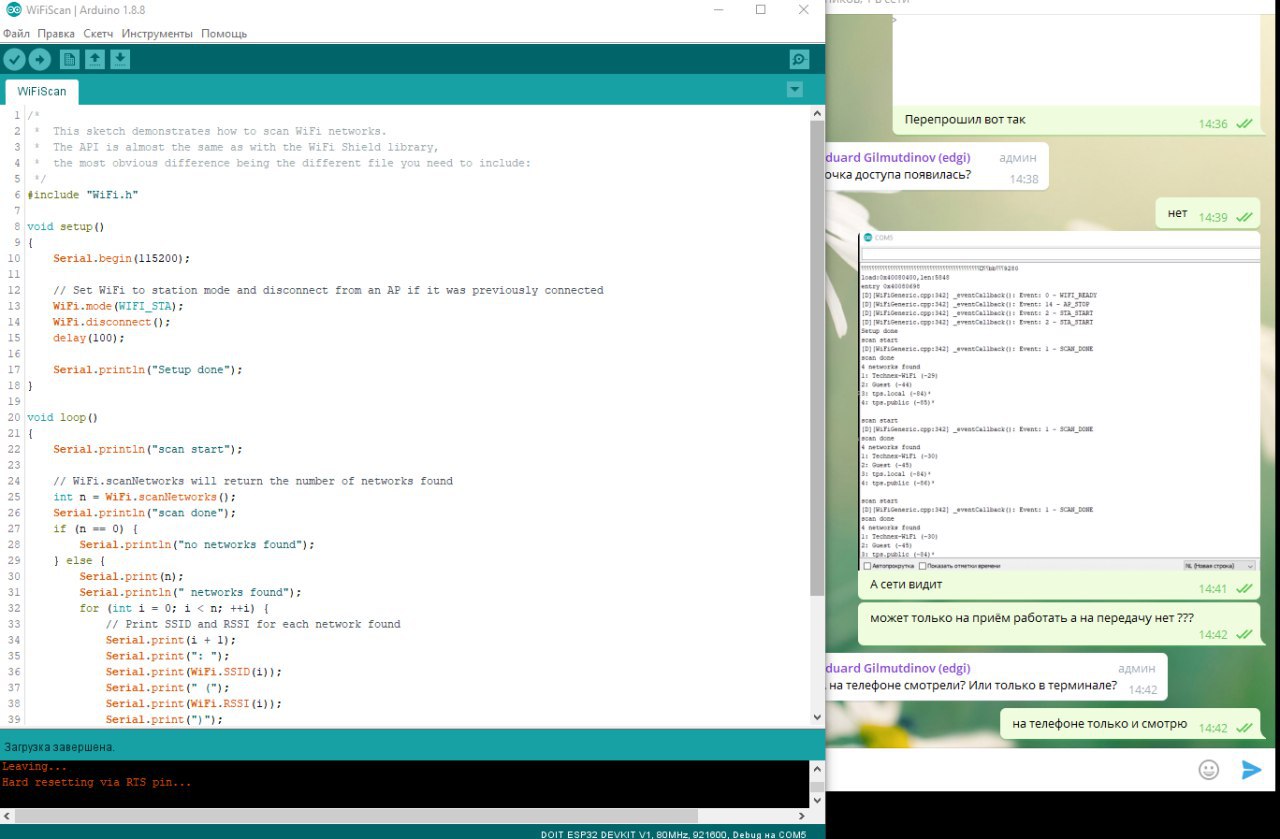Click the console horizontal scroll left arrow
The width and height of the screenshot is (1280, 839).
click(8, 817)
